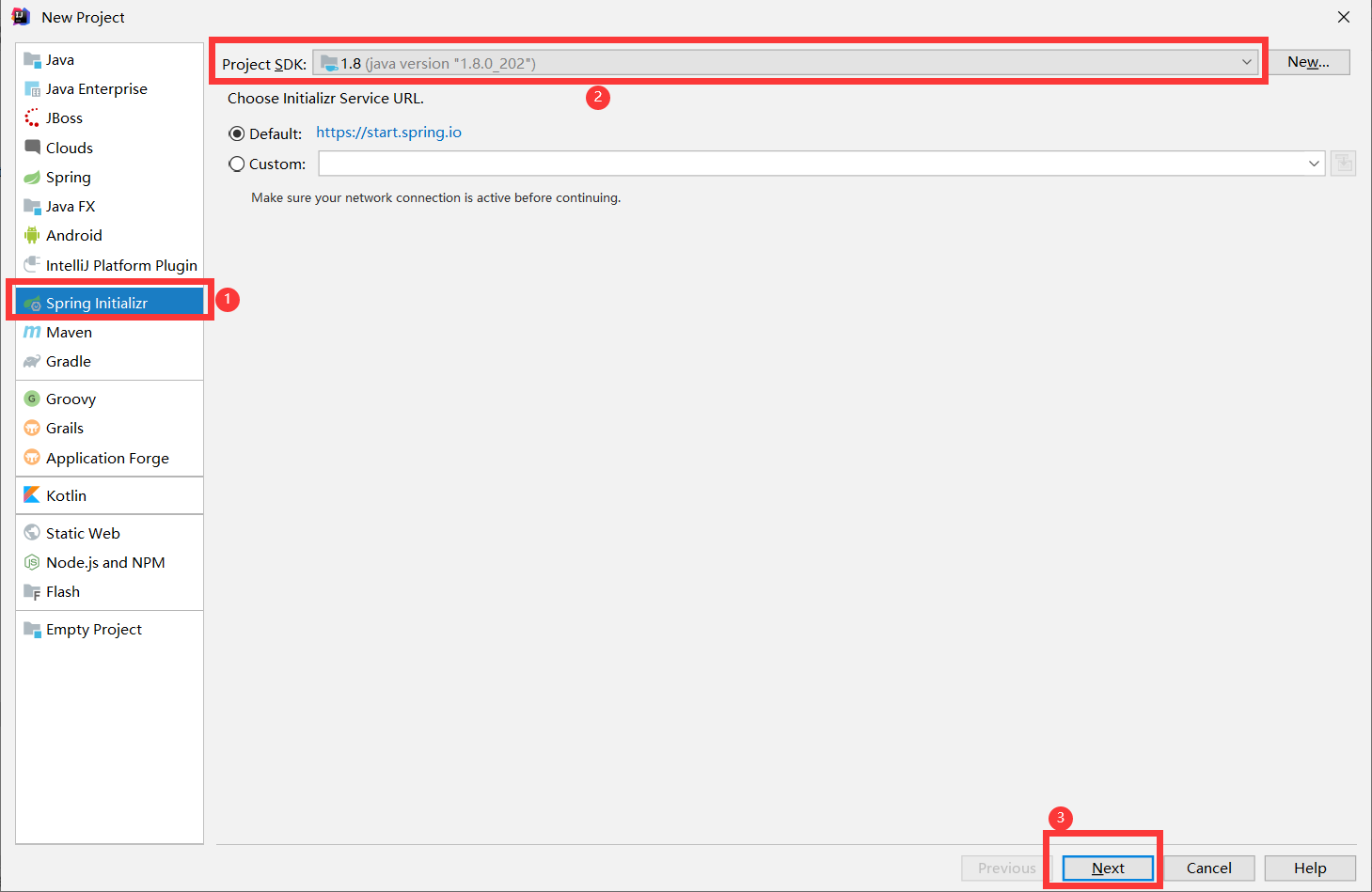The image size is (1372, 892).
Task: Open the https://start.spring.io link
Action: pyautogui.click(x=388, y=133)
